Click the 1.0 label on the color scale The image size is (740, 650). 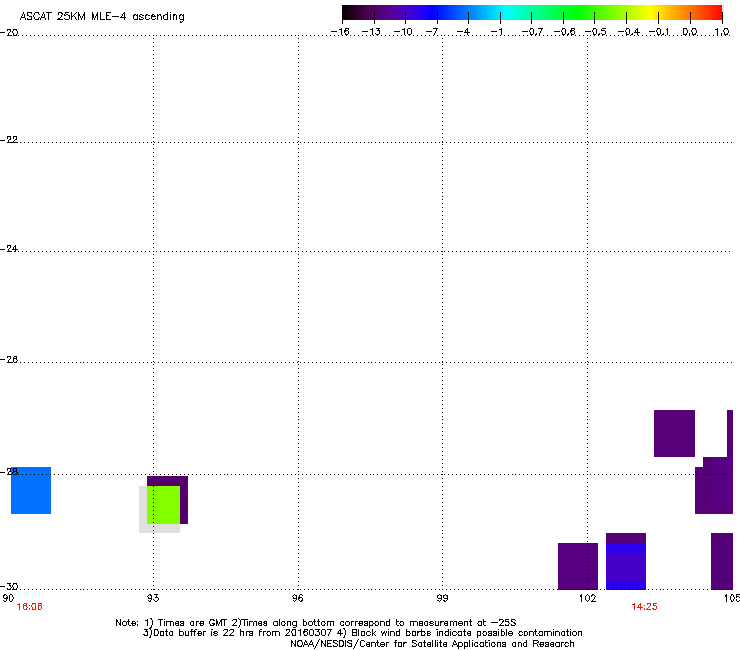[722, 32]
